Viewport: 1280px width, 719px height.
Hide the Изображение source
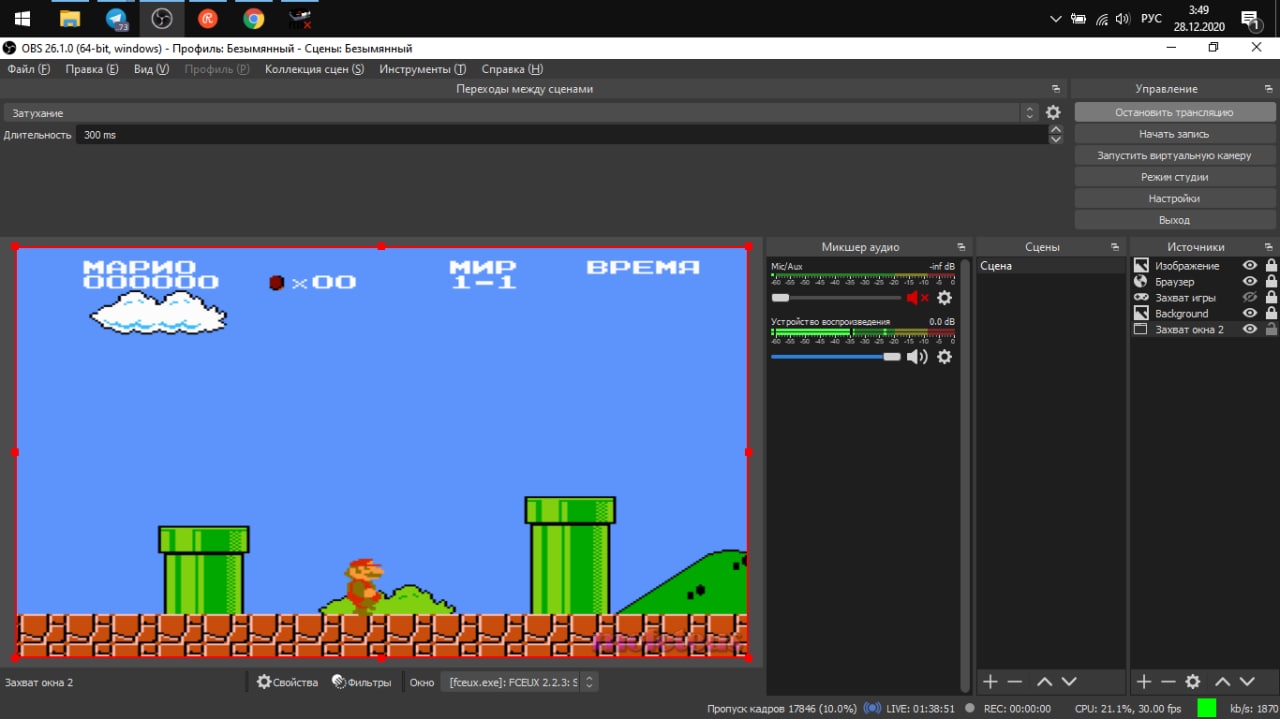click(x=1250, y=266)
